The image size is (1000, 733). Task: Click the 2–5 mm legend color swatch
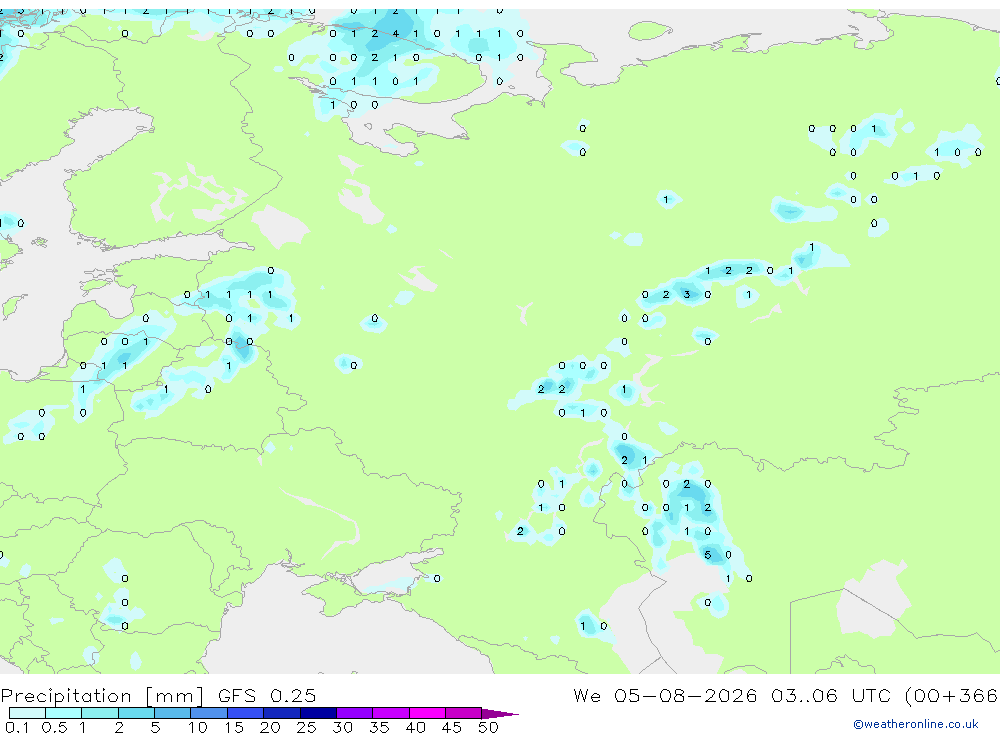tap(136, 713)
